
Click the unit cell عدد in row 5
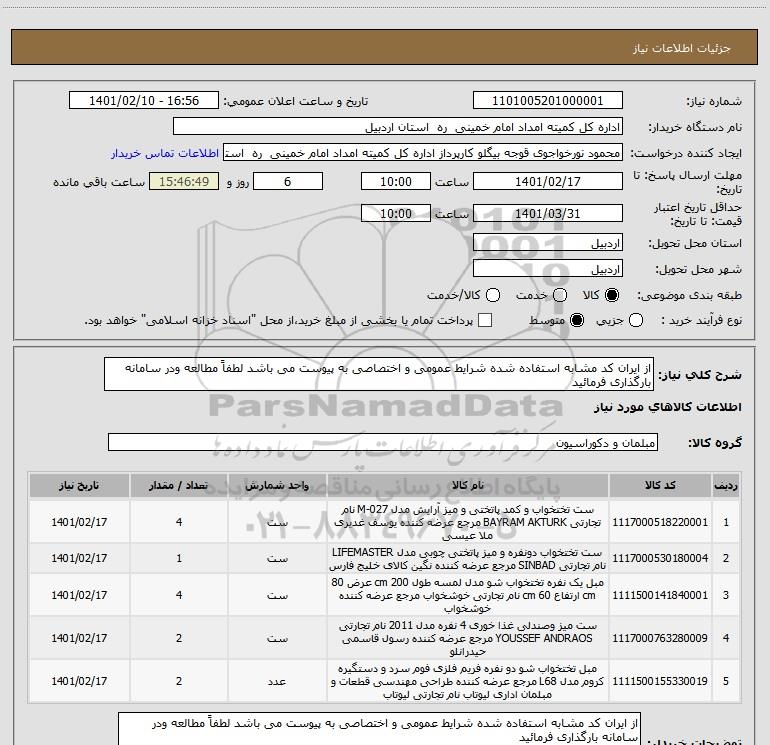coord(277,681)
